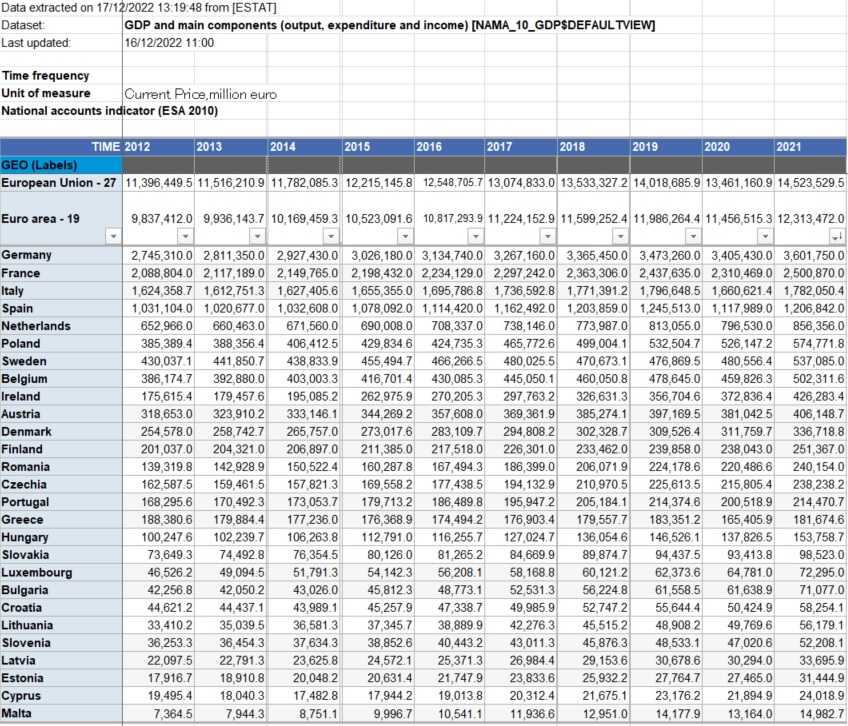Expand the 2017 column filter arrow
Image resolution: width=848 pixels, height=726 pixels.
(546, 237)
